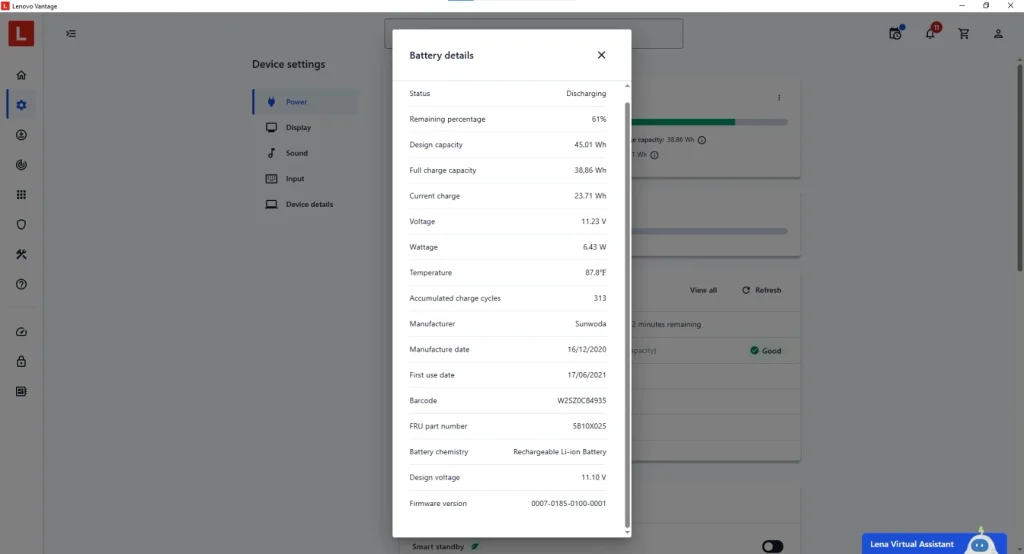Viewport: 1024px width, 554px height.
Task: Click the Discharging status value
Action: (x=586, y=93)
